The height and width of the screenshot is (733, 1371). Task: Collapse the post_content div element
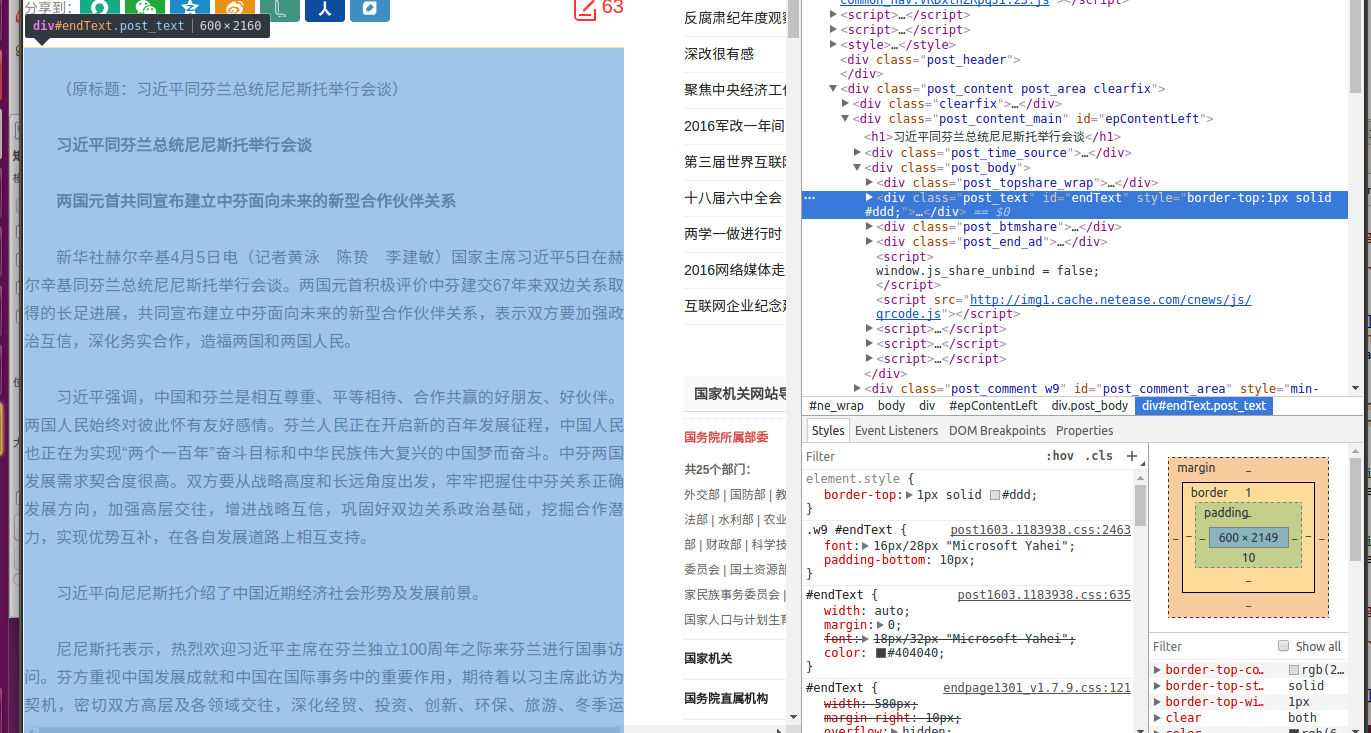point(833,88)
